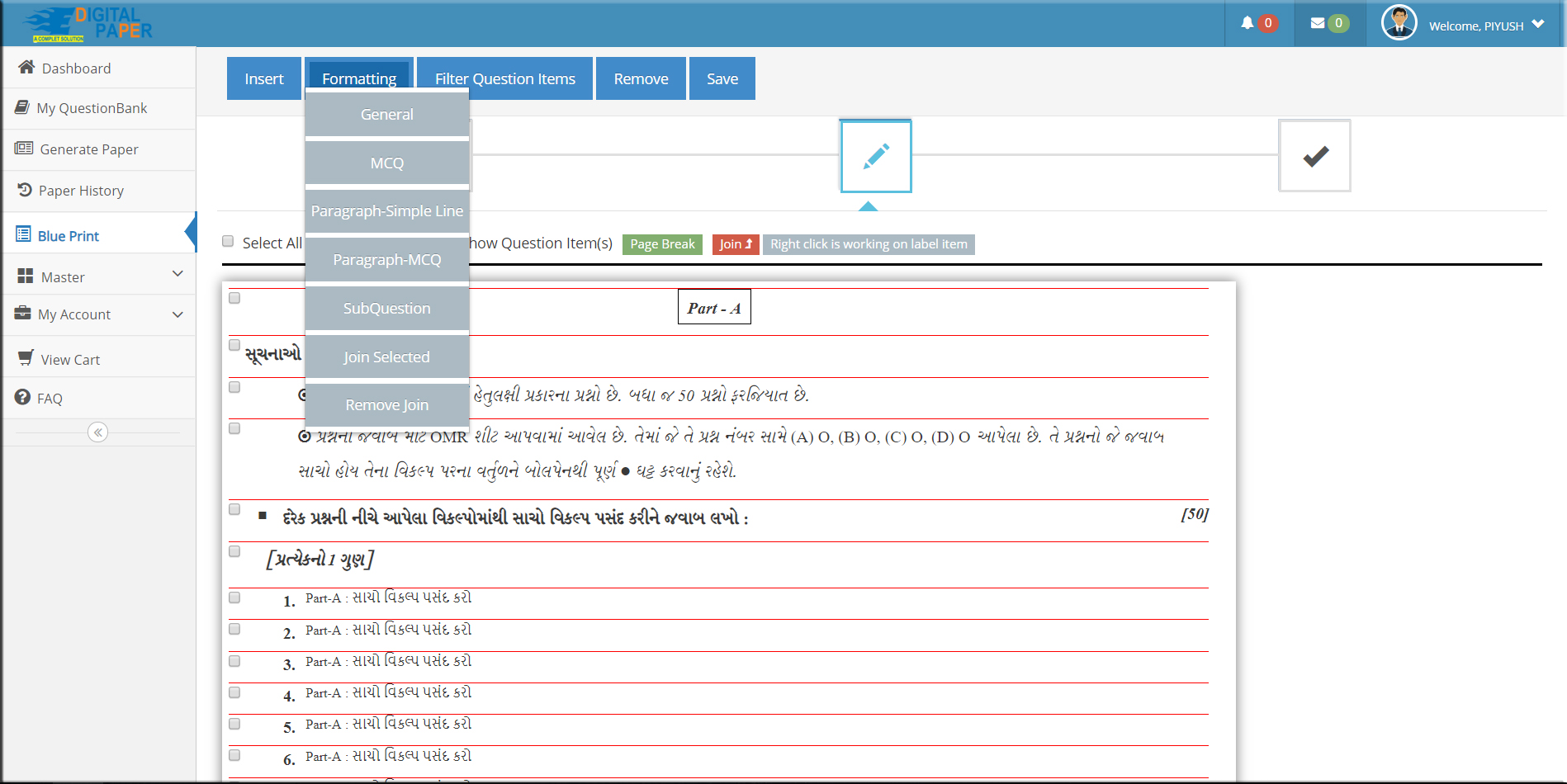Screen dimensions: 1567x784
Task: Choose MCQ from the Formatting menu
Action: pyautogui.click(x=386, y=163)
